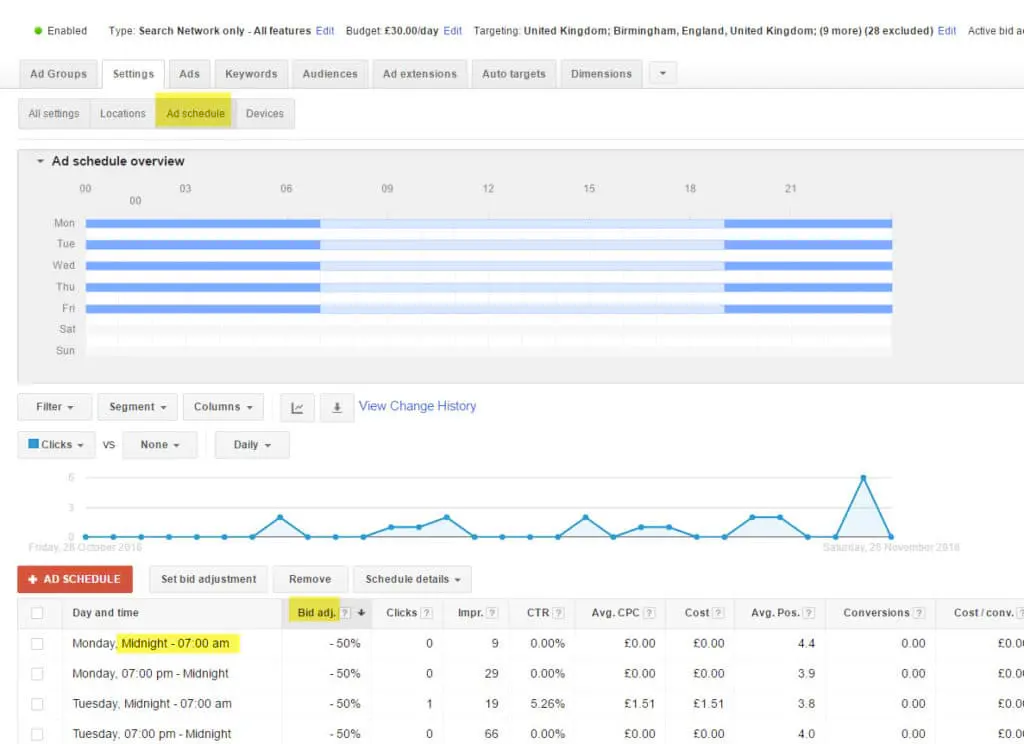Open the more-tabs dropdown arrow after Dimensions
1024x744 pixels.
[663, 74]
